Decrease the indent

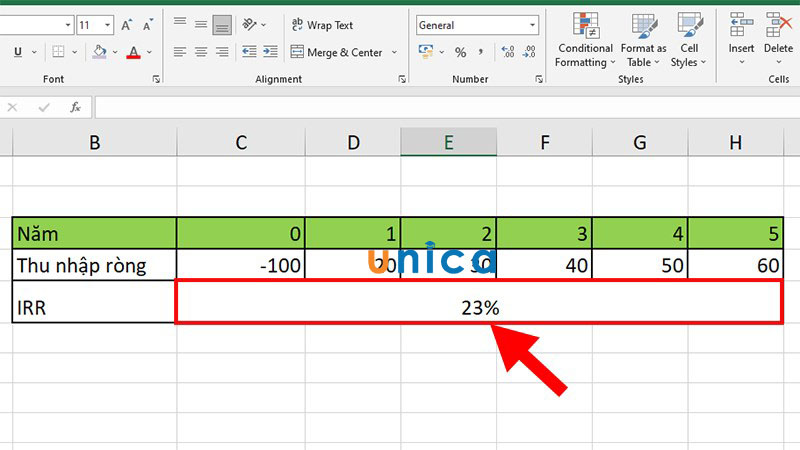249,52
